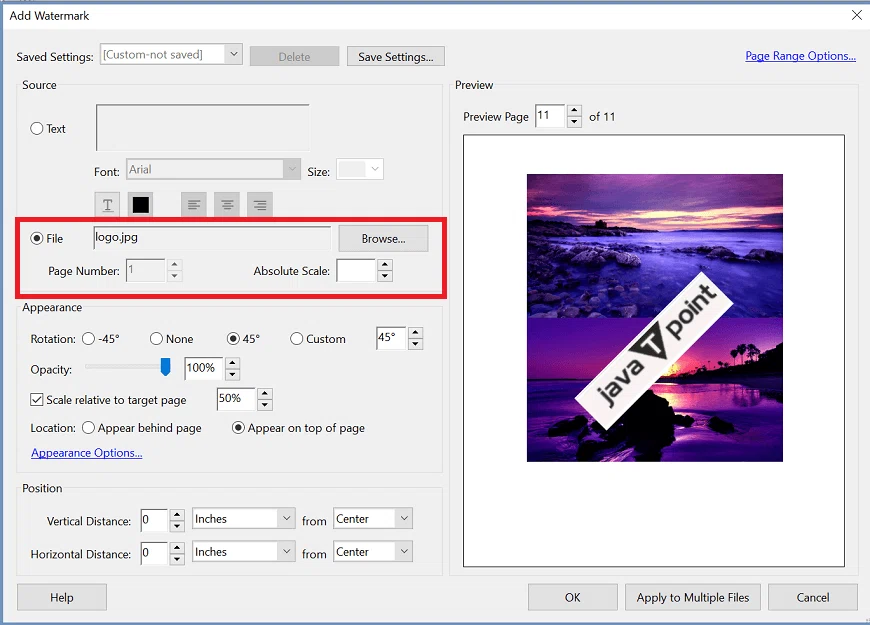Decrease Vertical Distance value
This screenshot has width=870, height=625.
[176, 526]
